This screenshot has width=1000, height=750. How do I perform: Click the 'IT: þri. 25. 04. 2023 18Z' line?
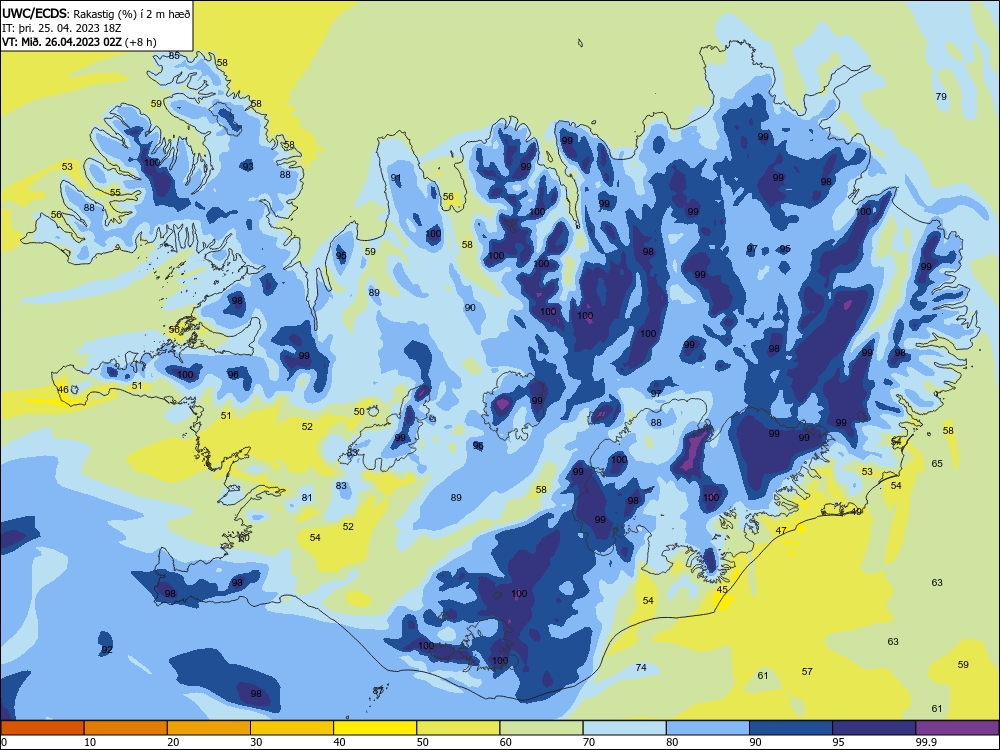[61, 27]
